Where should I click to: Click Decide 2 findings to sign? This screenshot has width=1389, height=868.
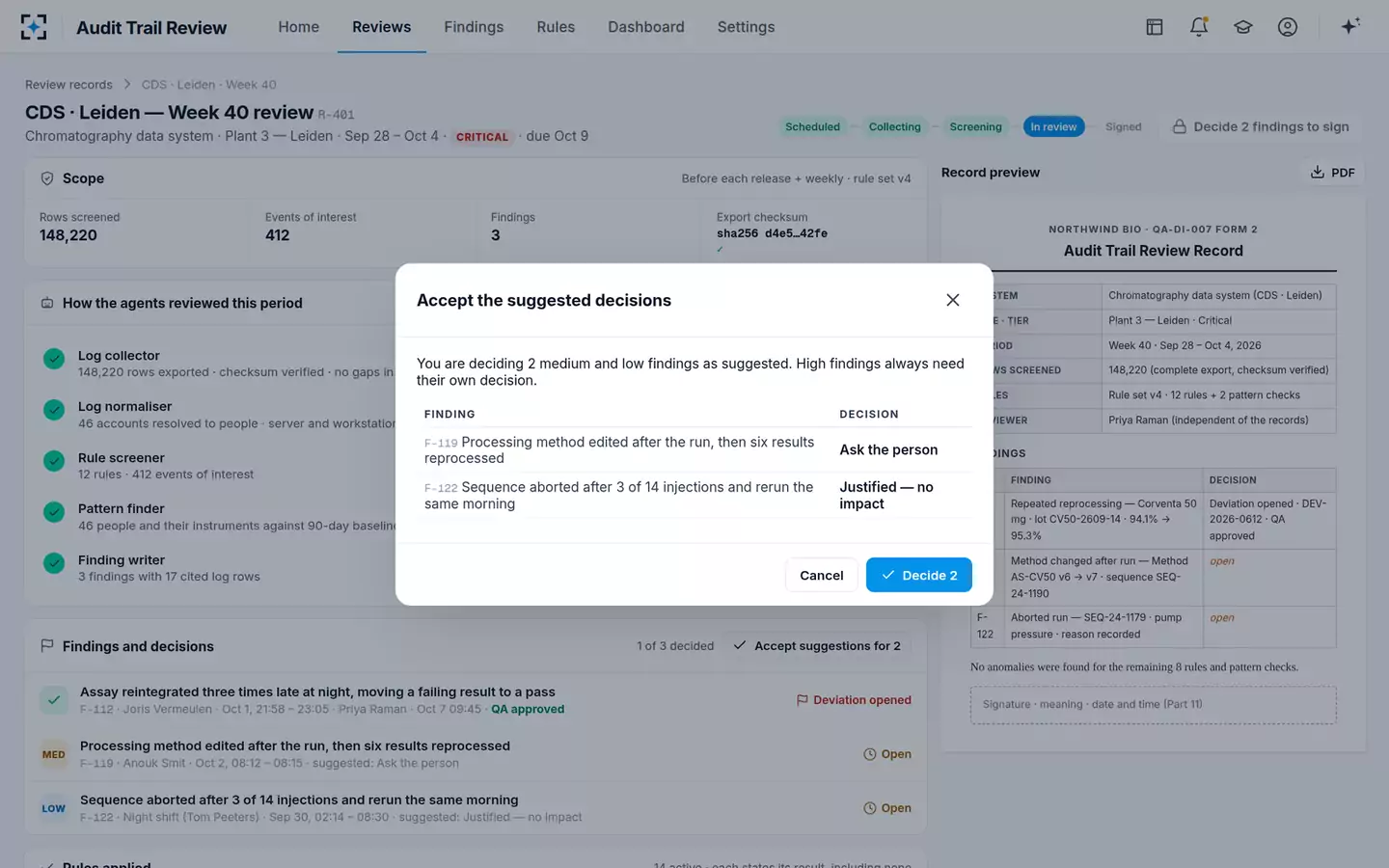coord(1261,126)
